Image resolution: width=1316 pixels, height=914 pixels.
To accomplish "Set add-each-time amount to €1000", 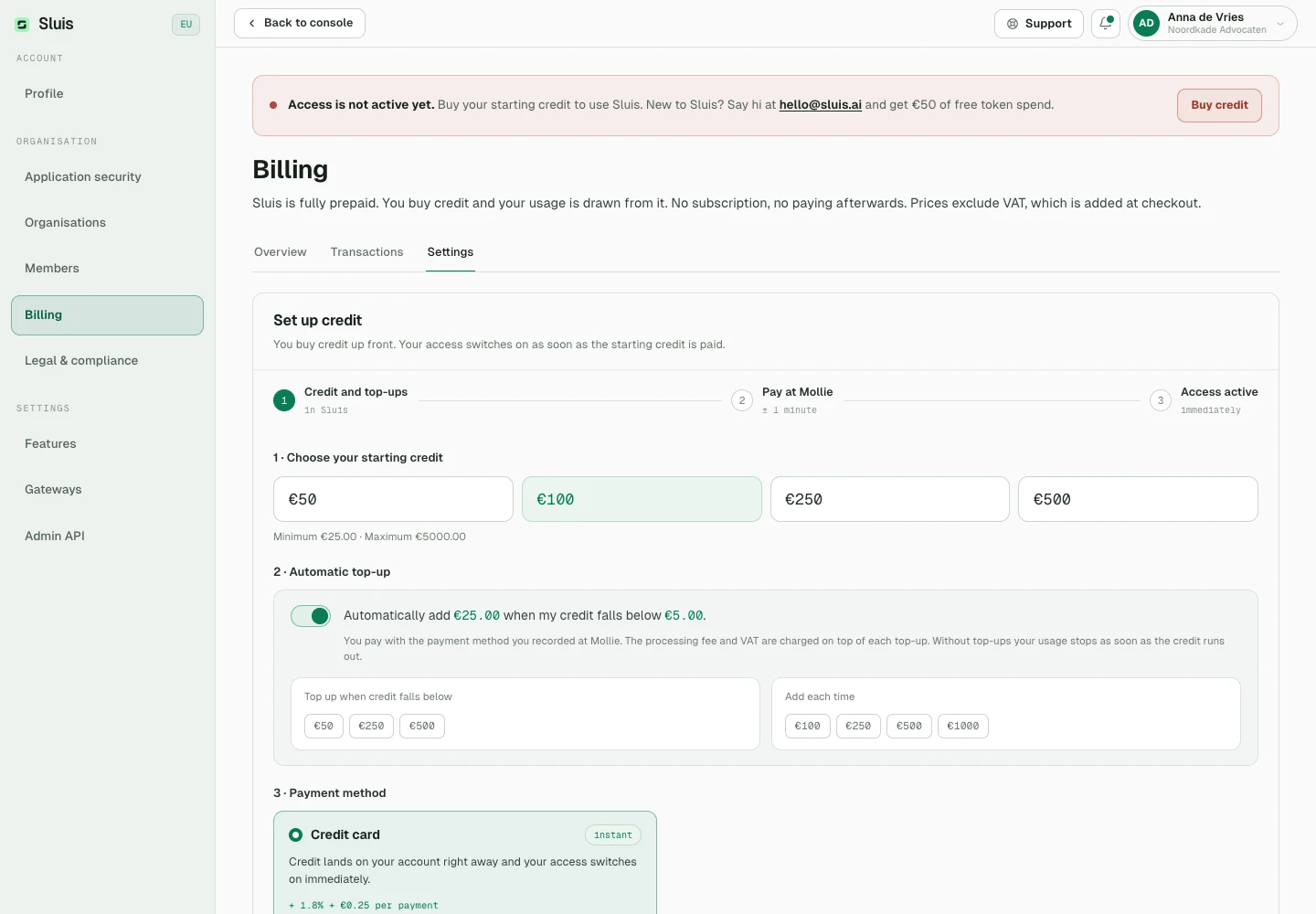I will (x=963, y=726).
